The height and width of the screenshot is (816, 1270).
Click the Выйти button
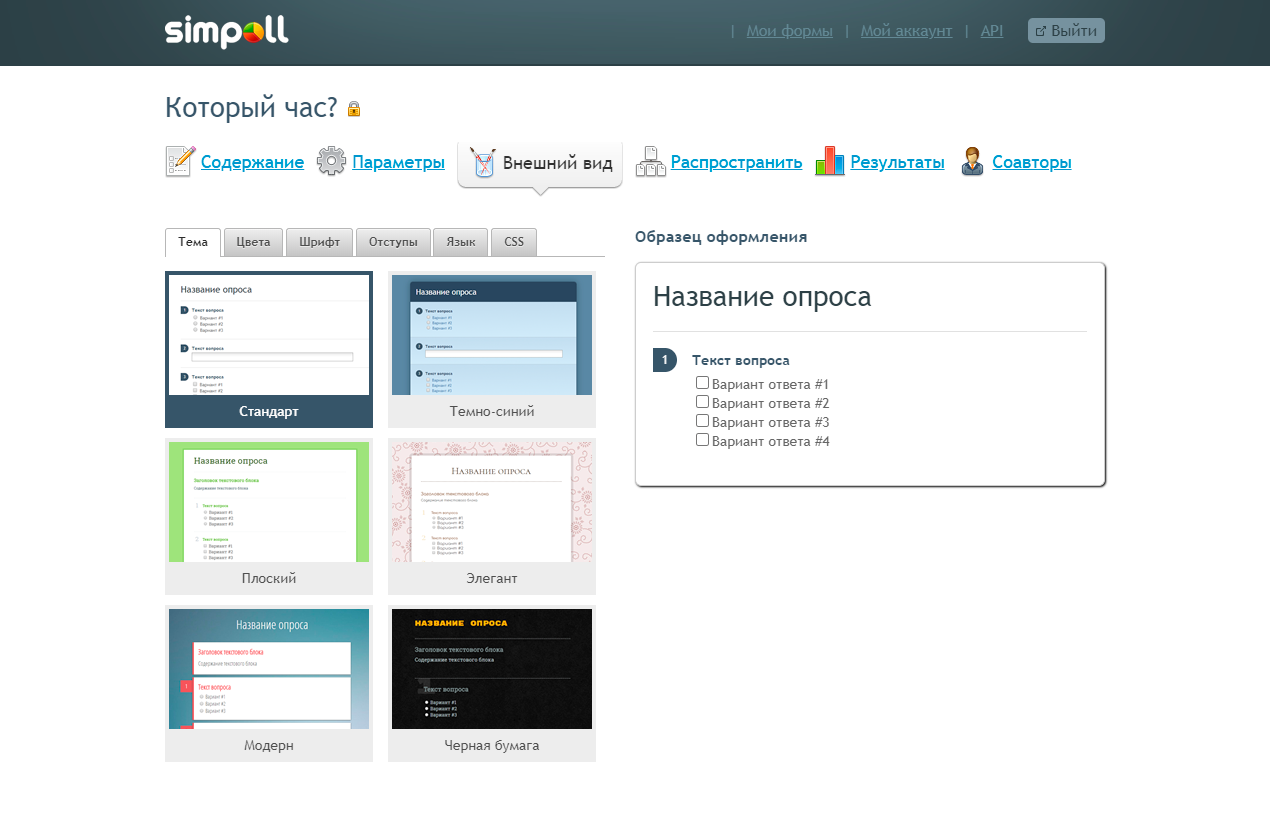pyautogui.click(x=1065, y=30)
